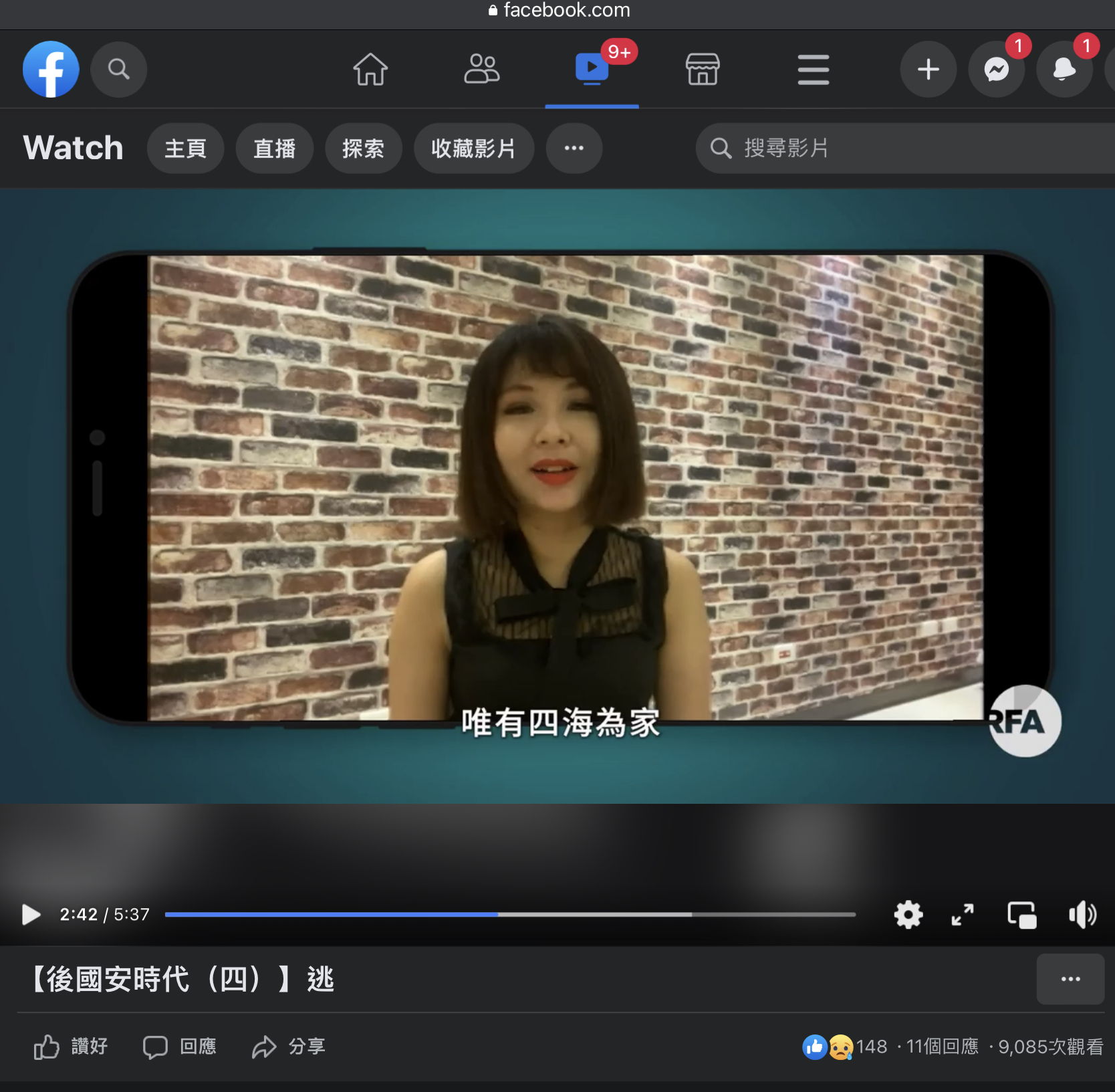Open the notifications bell
Screen dimensions: 1115x1092
pyautogui.click(x=1064, y=69)
